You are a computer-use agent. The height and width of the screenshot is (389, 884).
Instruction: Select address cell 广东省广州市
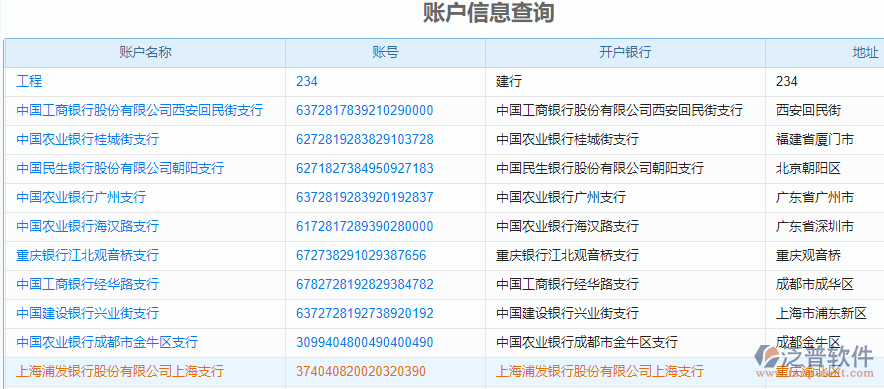[x=825, y=197]
